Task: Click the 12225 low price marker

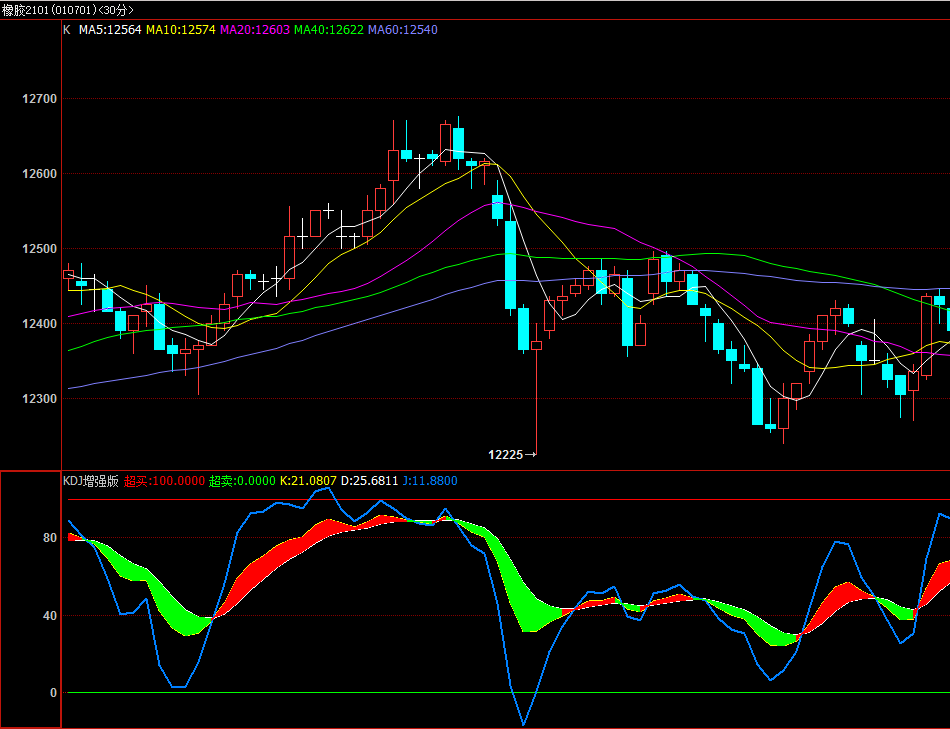Action: 512,454
